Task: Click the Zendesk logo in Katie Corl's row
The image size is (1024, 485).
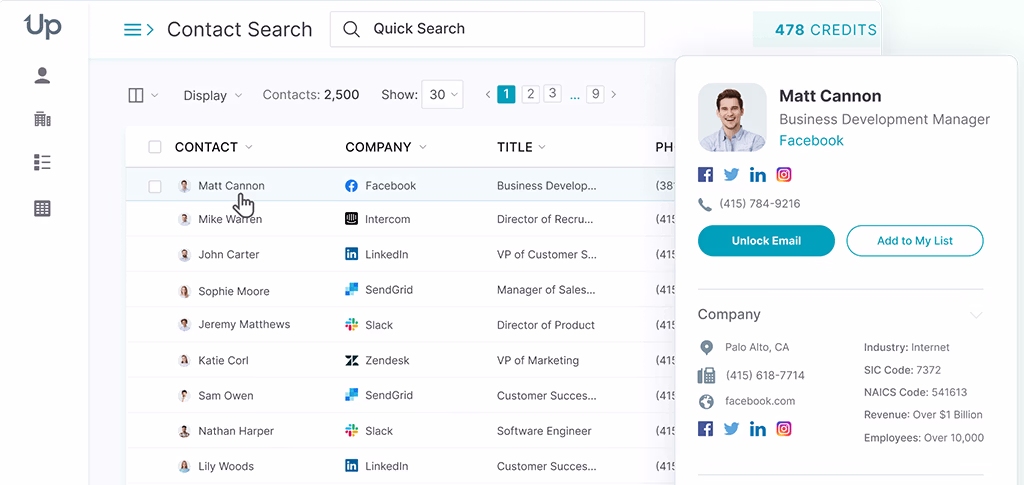Action: point(351,360)
